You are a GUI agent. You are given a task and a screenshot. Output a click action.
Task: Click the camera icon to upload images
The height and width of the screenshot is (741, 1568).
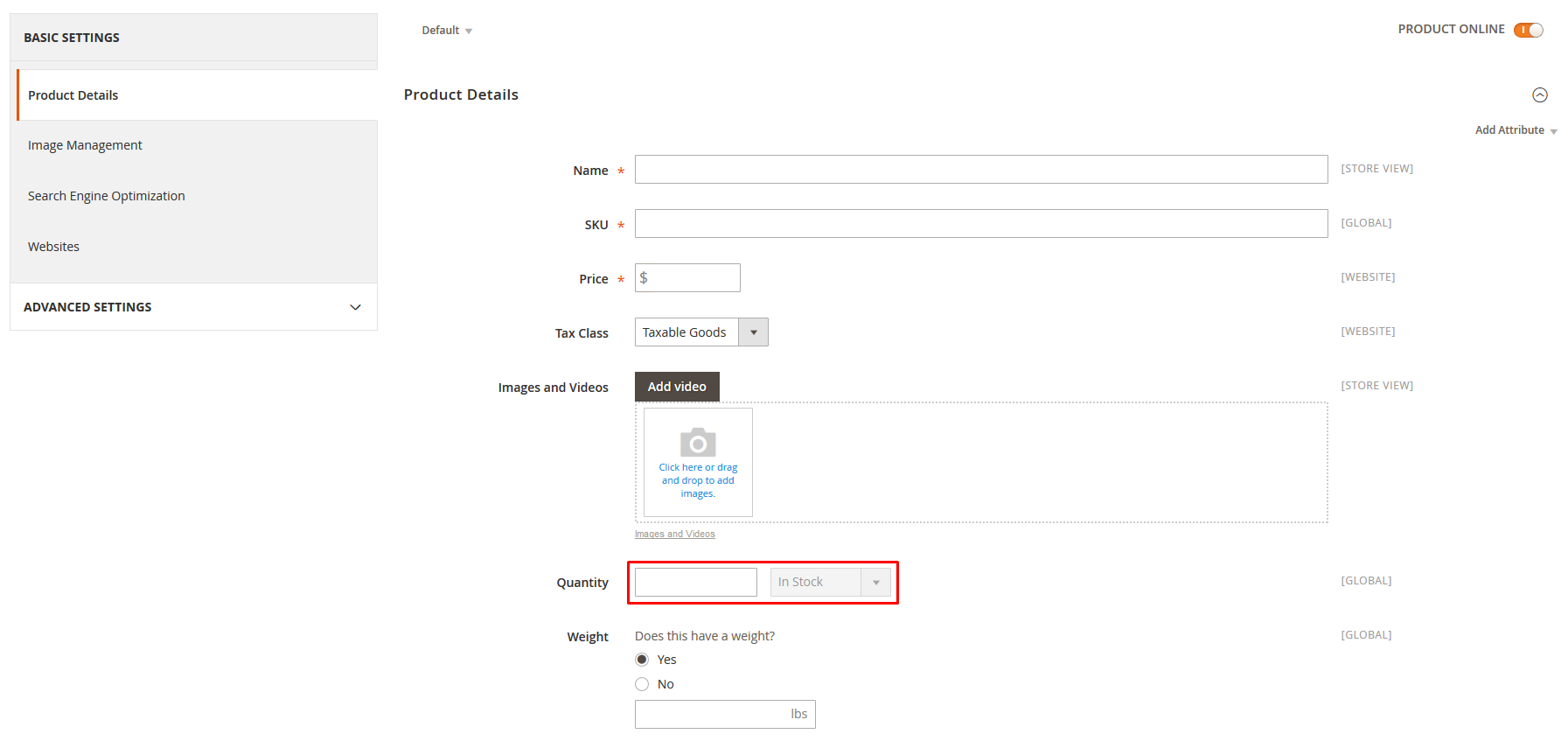tap(698, 444)
